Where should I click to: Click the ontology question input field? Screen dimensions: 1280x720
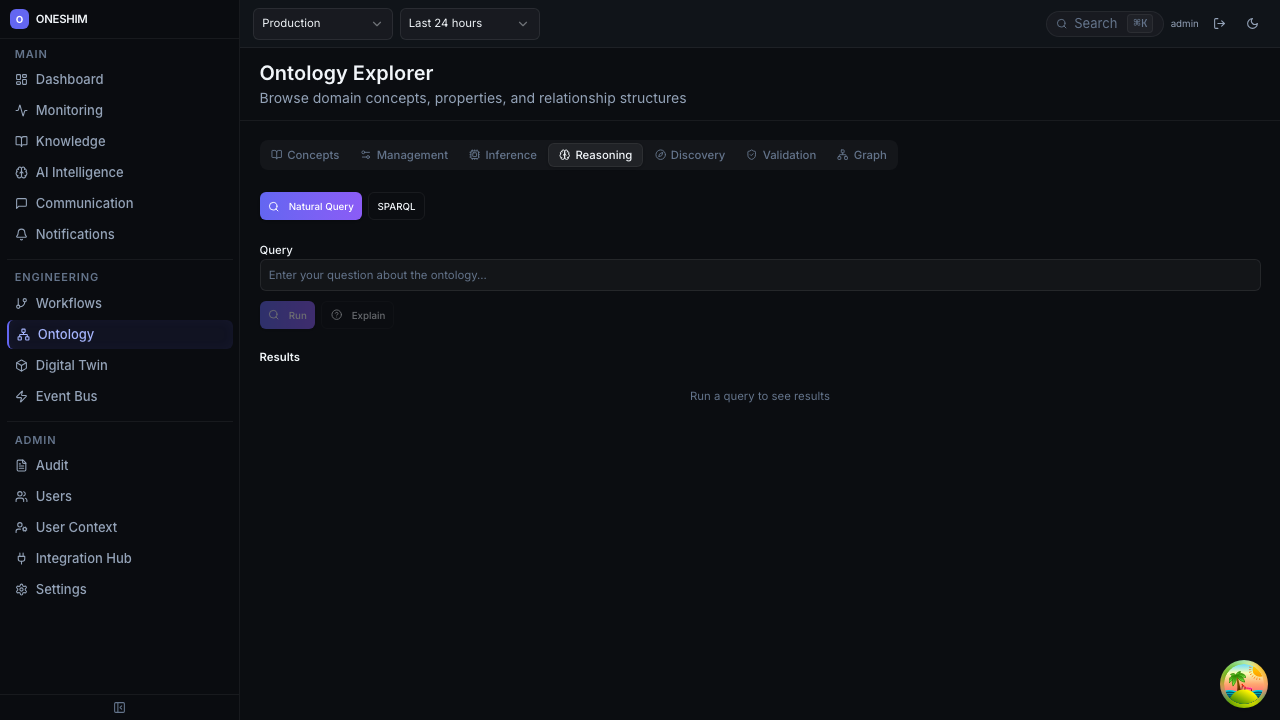tap(759, 275)
